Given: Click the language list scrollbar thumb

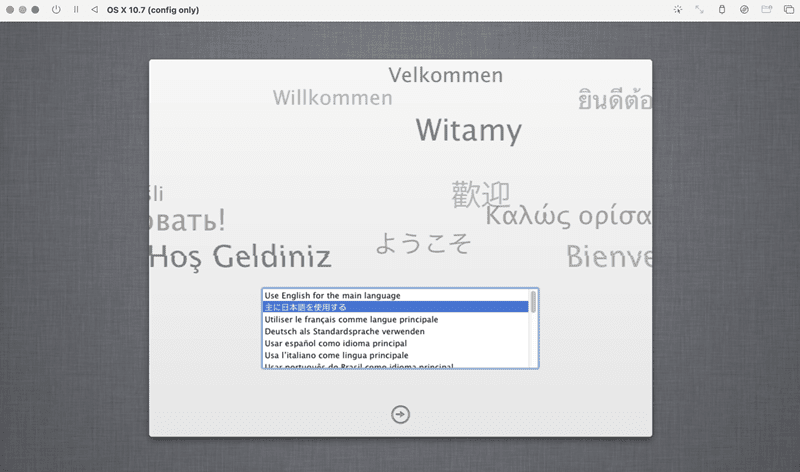Looking at the screenshot, I should click(533, 302).
